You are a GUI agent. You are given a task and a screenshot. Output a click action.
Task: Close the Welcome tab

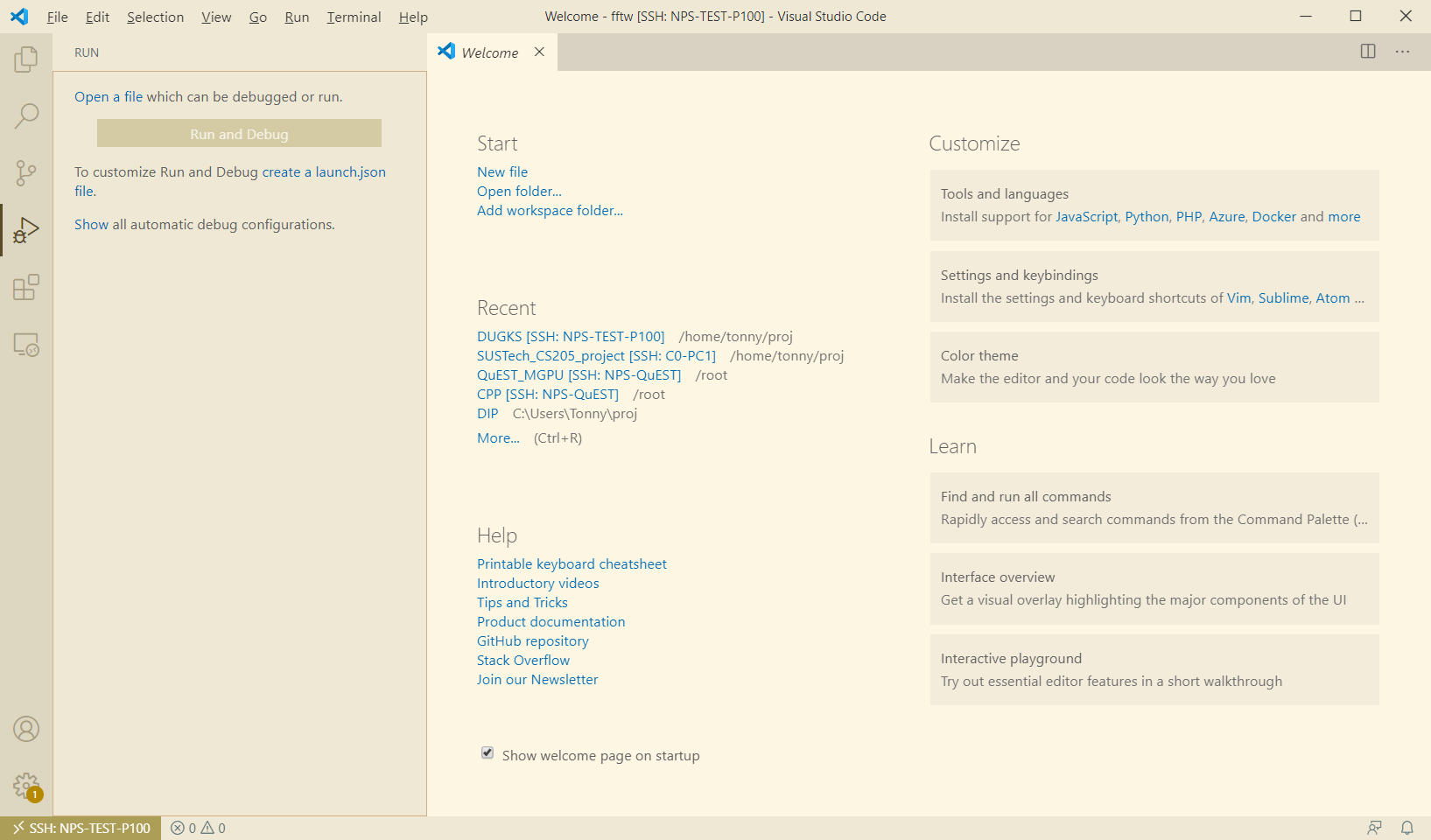(539, 52)
